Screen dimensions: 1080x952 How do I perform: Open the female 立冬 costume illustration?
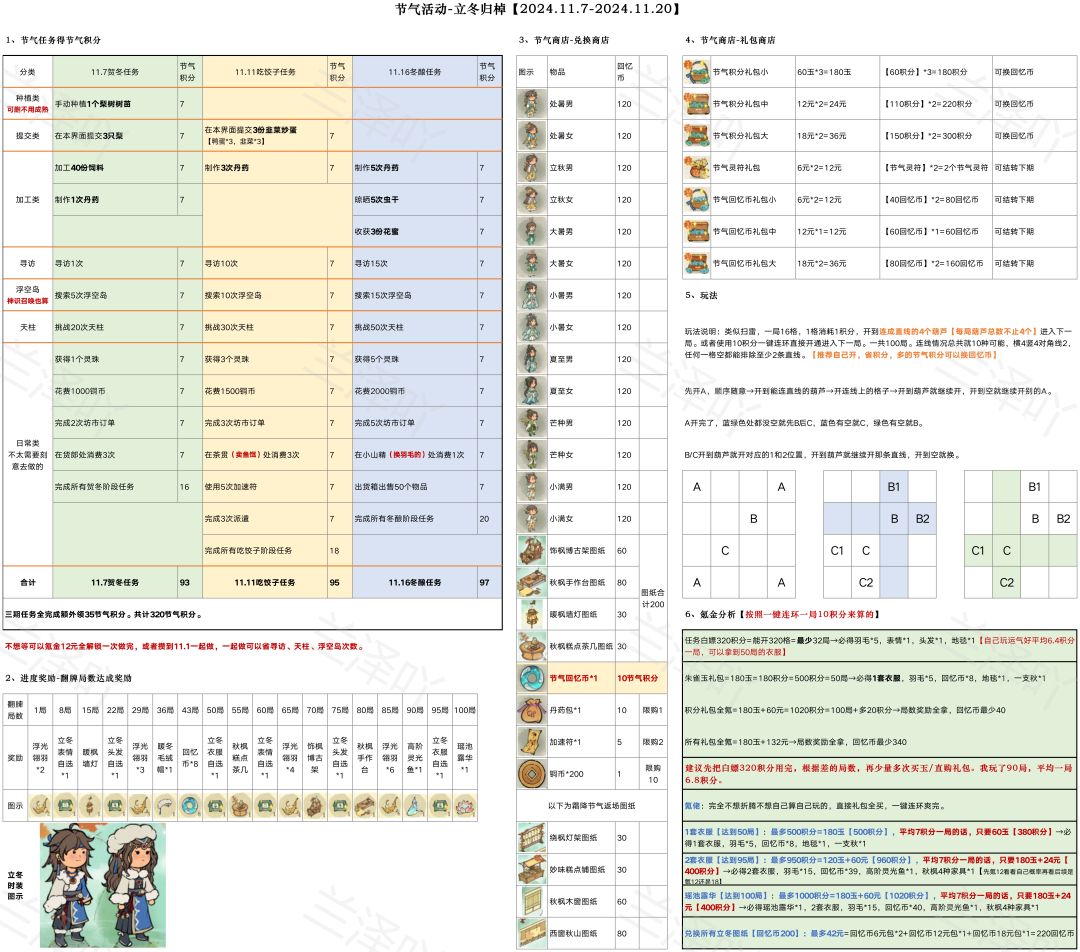[132, 884]
